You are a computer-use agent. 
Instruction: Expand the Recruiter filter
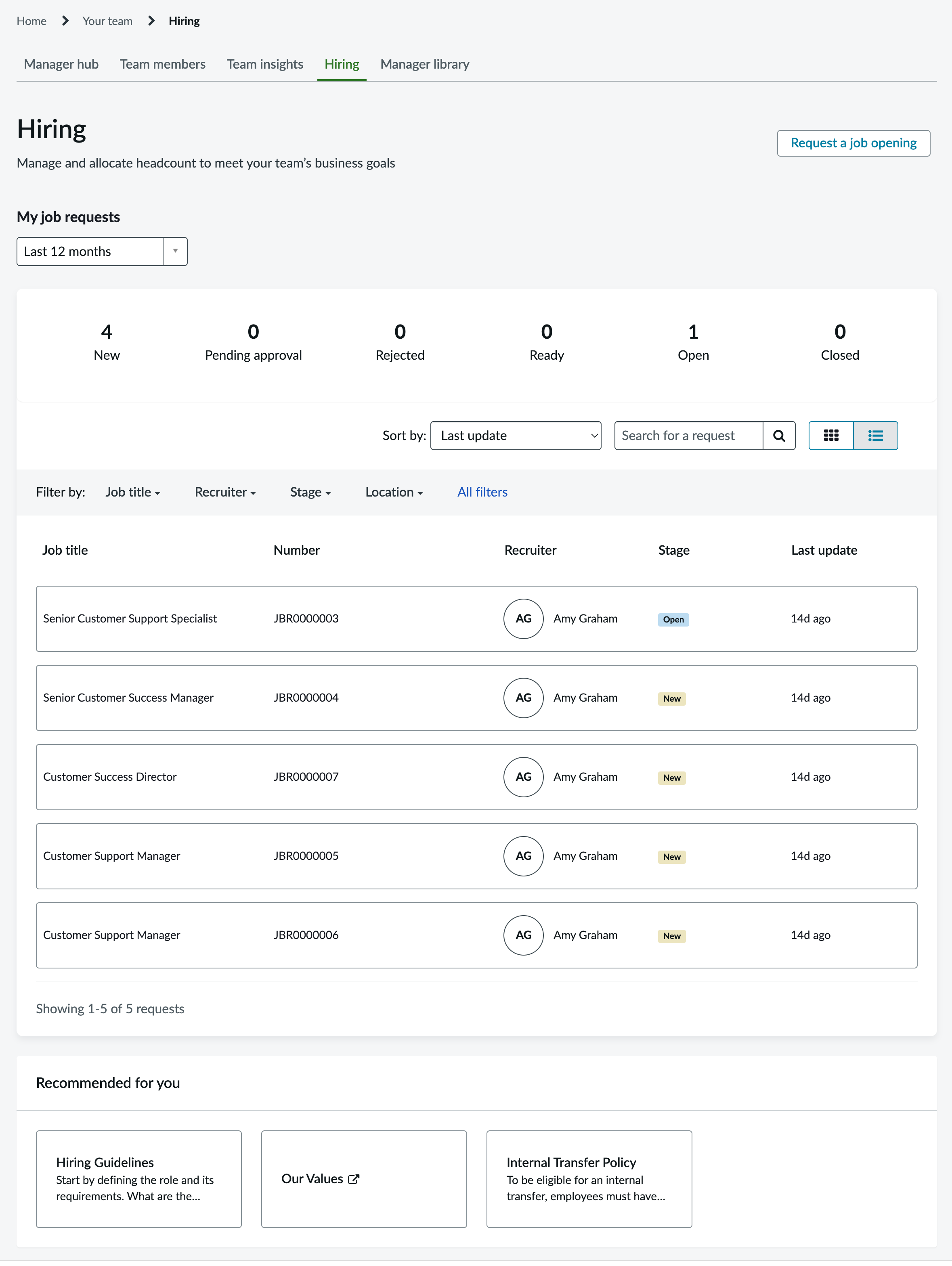(225, 492)
